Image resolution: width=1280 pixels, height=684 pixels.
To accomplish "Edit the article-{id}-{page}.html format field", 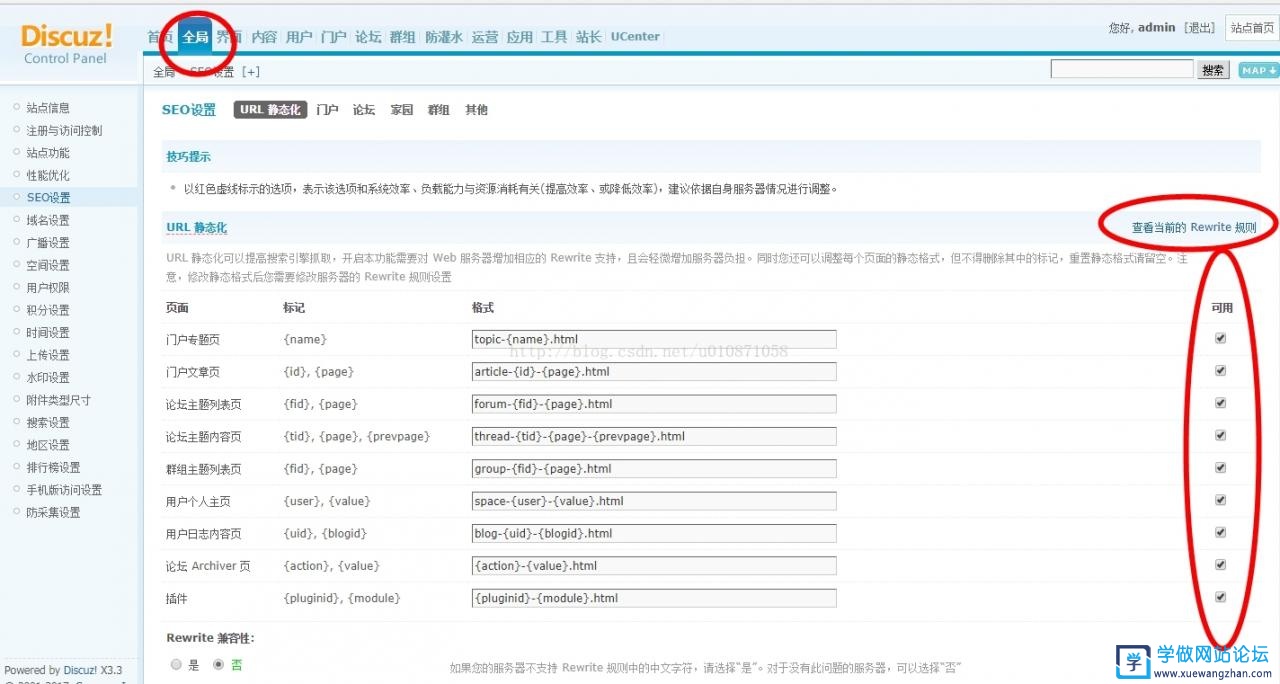I will click(x=654, y=370).
